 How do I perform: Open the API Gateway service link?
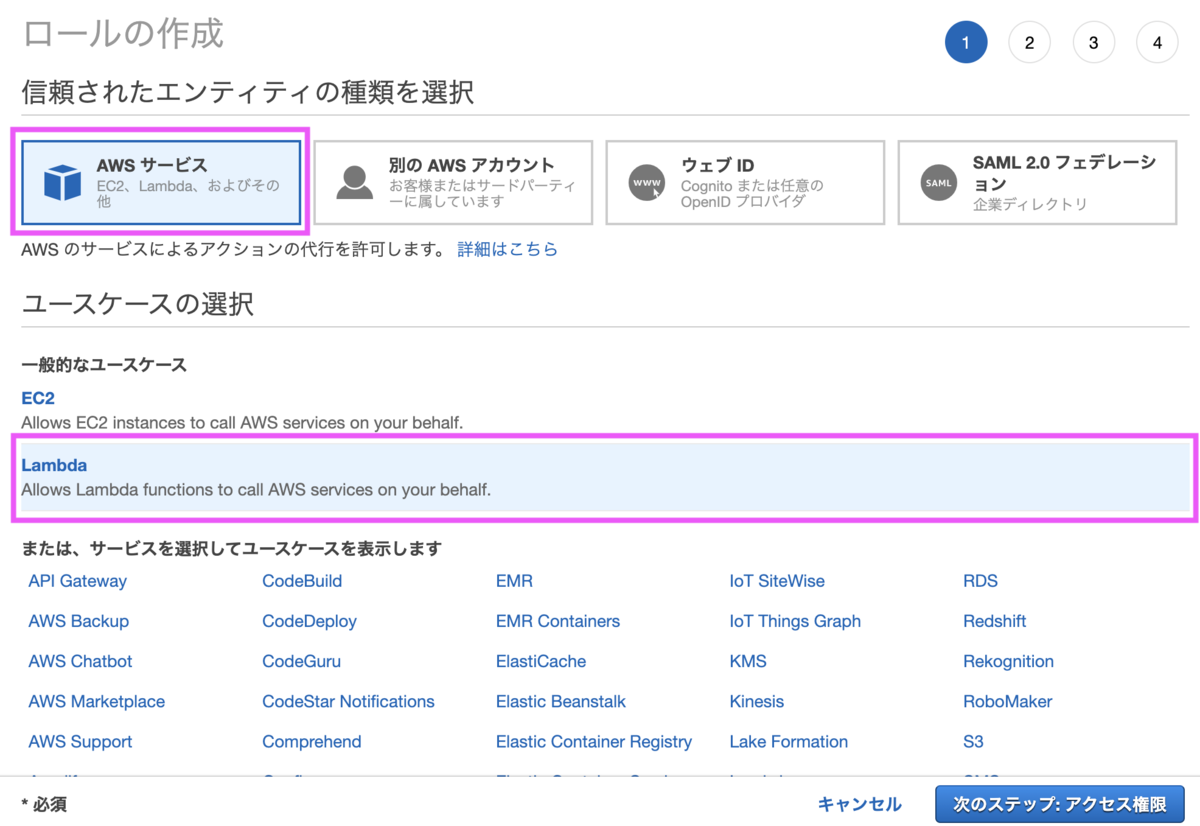click(78, 581)
